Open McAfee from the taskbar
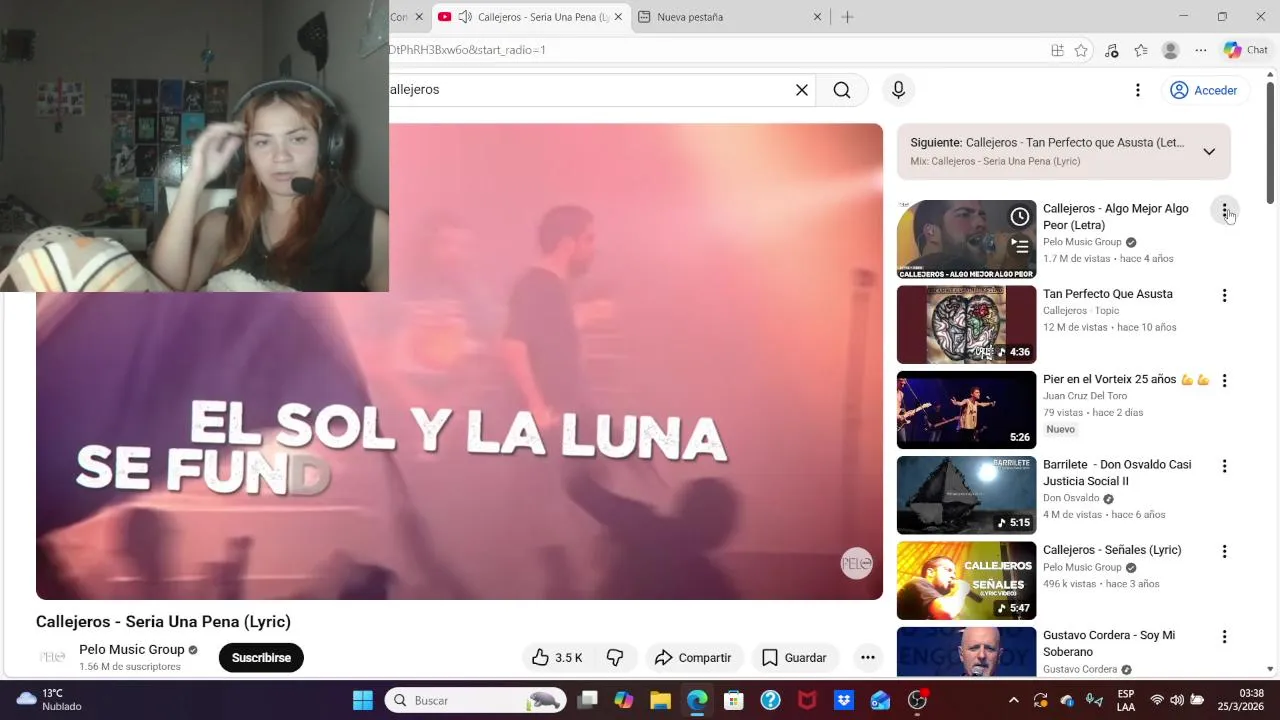This screenshot has height=720, width=1280. click(x=807, y=700)
